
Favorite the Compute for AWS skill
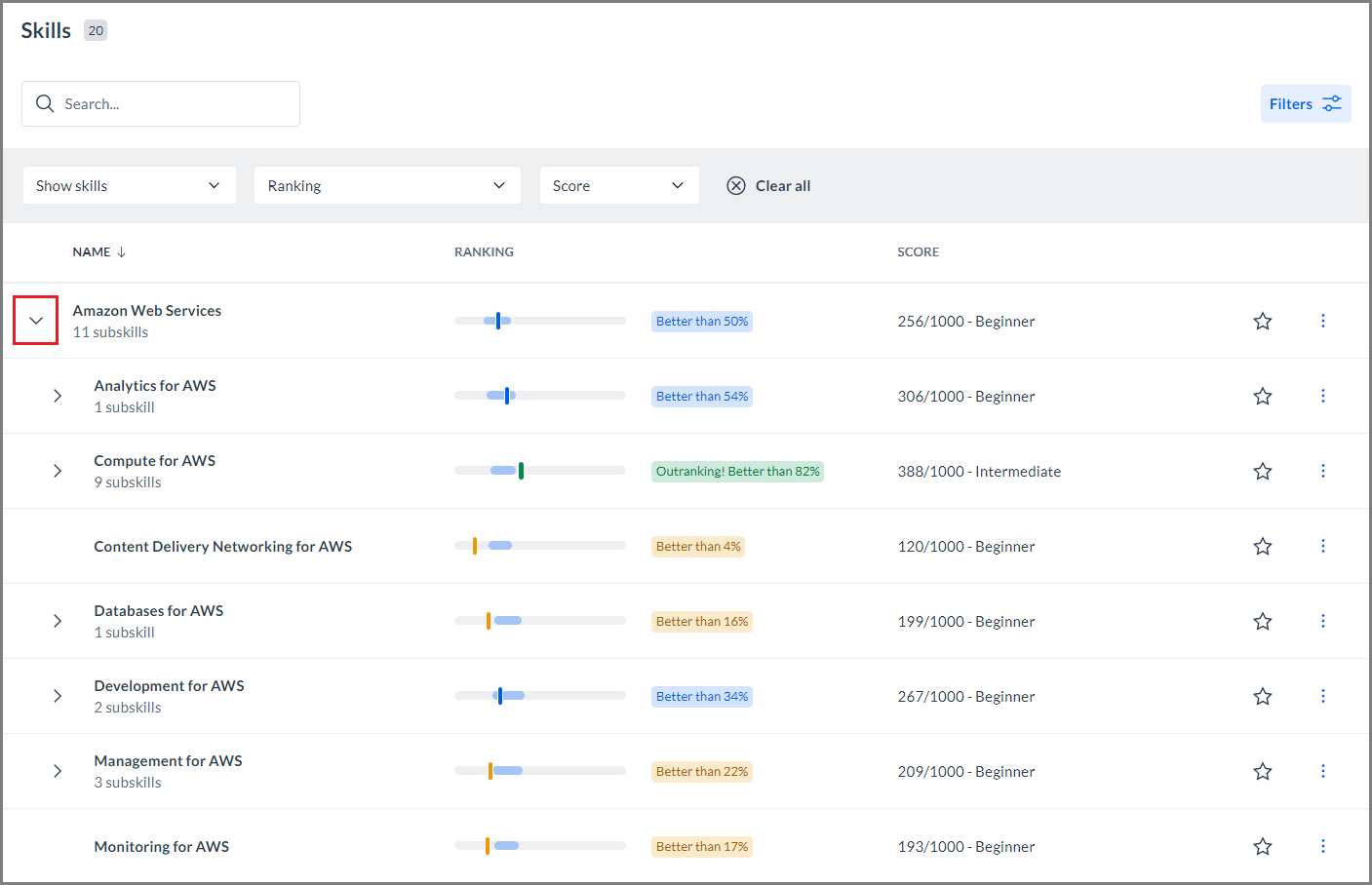click(1262, 471)
